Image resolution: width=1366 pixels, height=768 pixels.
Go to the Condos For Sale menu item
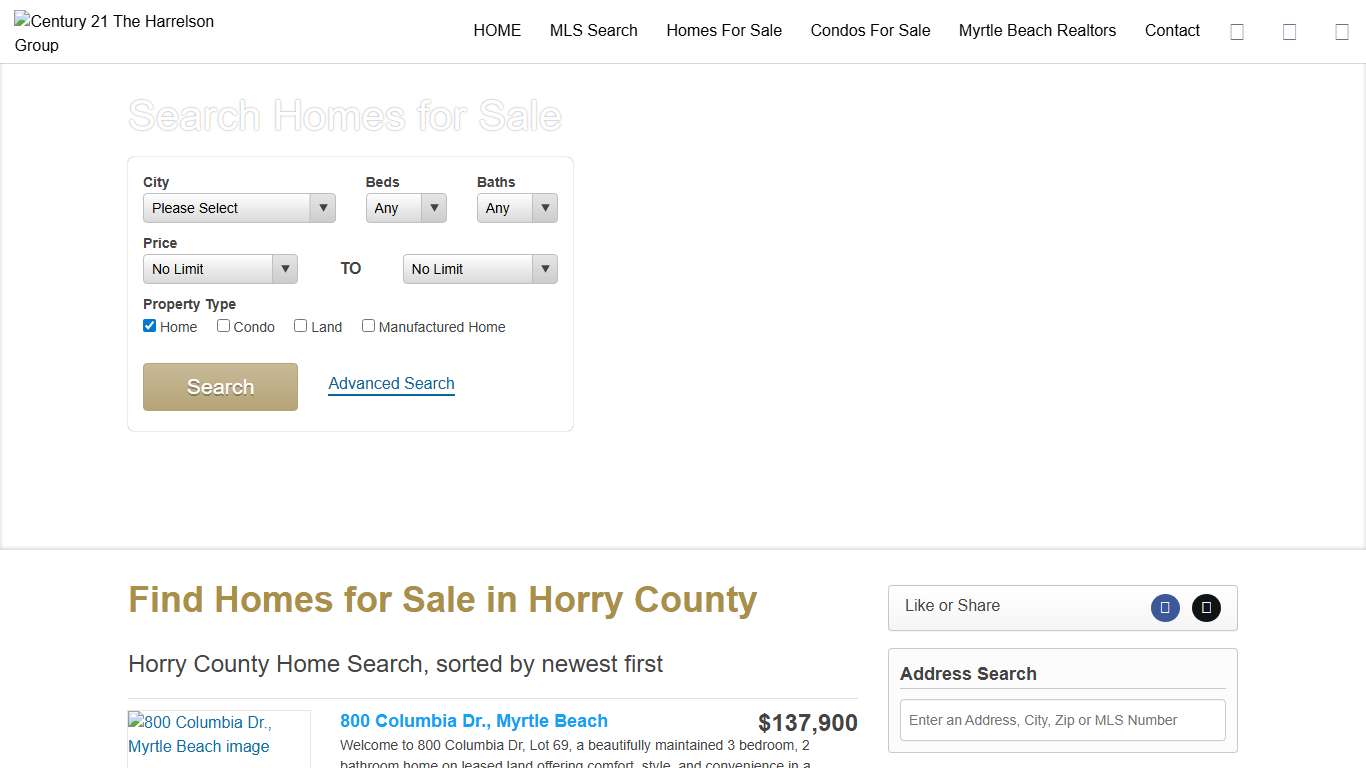[x=870, y=30]
